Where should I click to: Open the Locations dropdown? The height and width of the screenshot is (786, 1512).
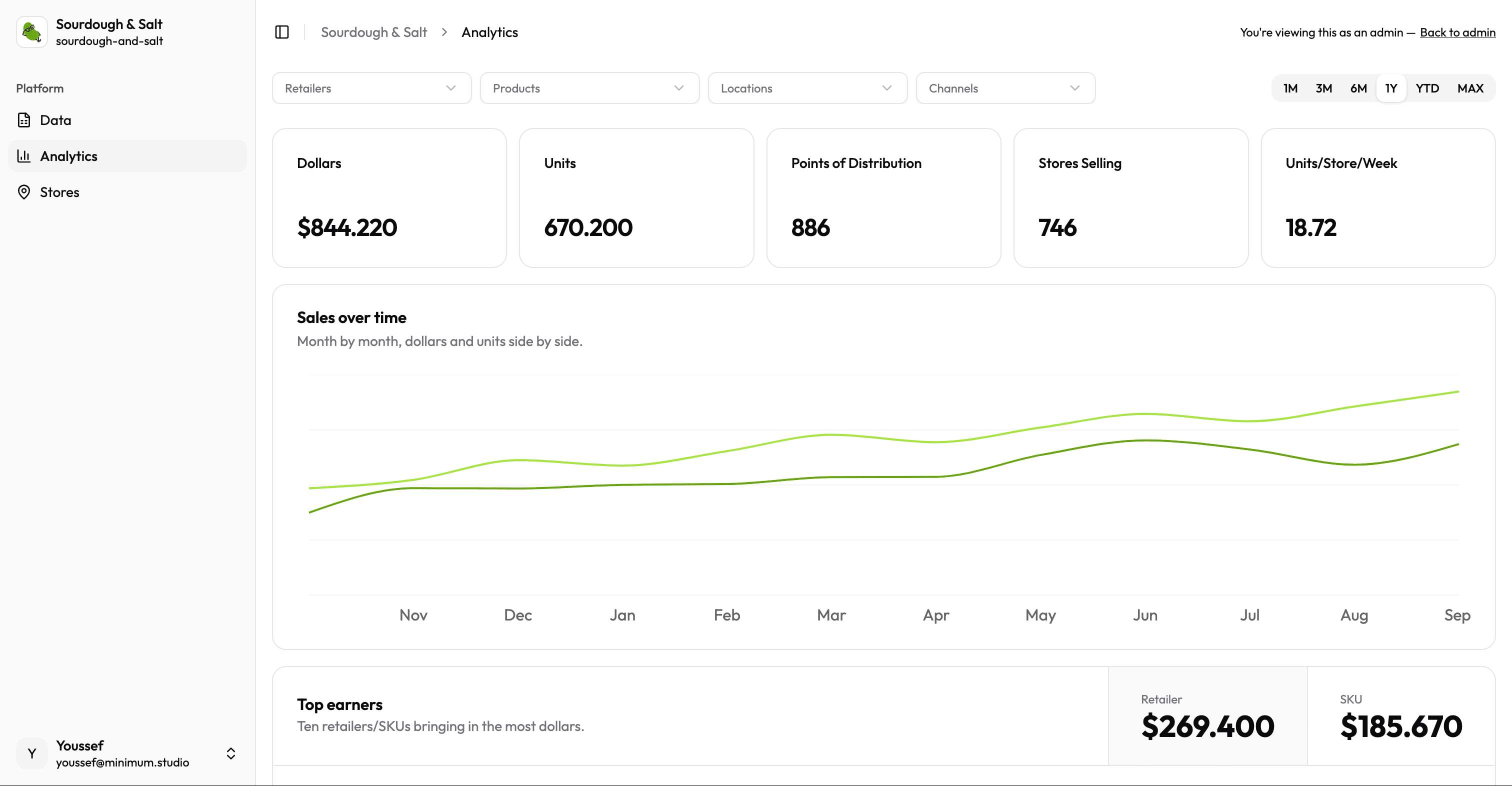click(x=807, y=88)
